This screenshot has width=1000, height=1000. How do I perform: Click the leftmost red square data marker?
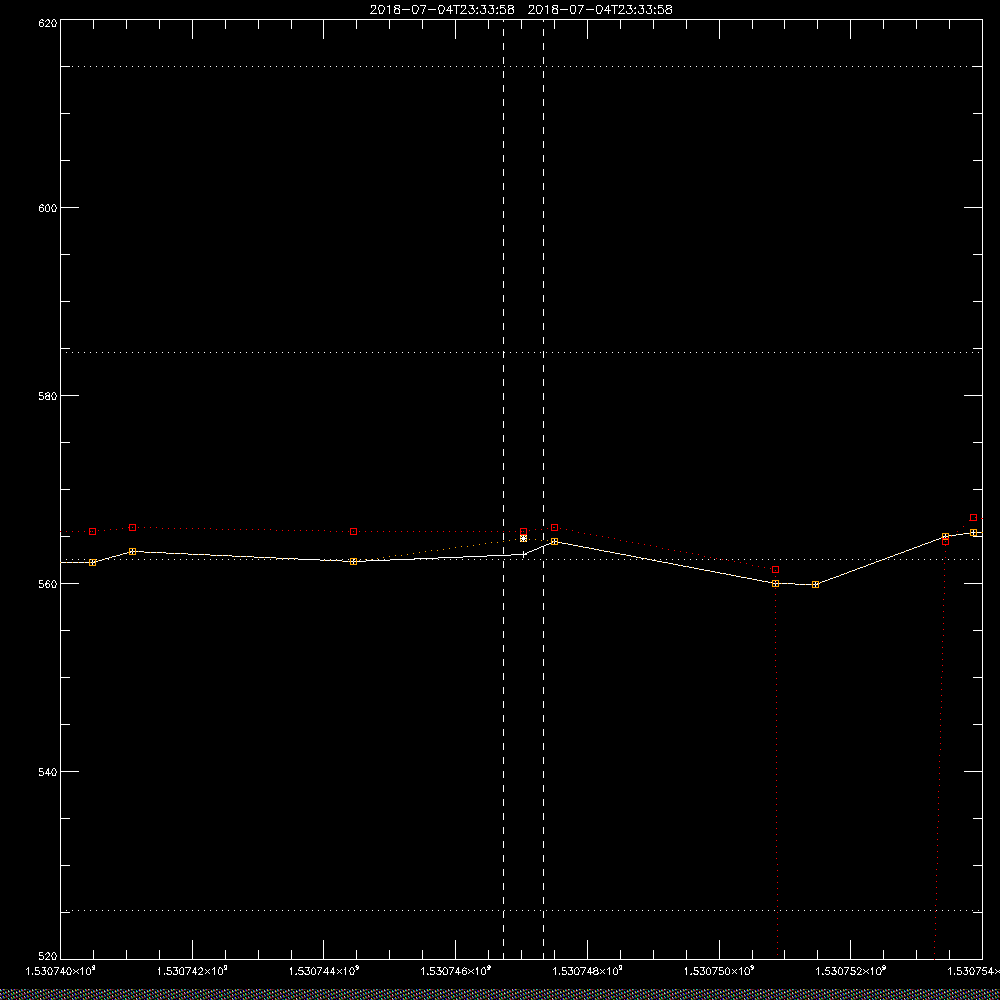92,531
